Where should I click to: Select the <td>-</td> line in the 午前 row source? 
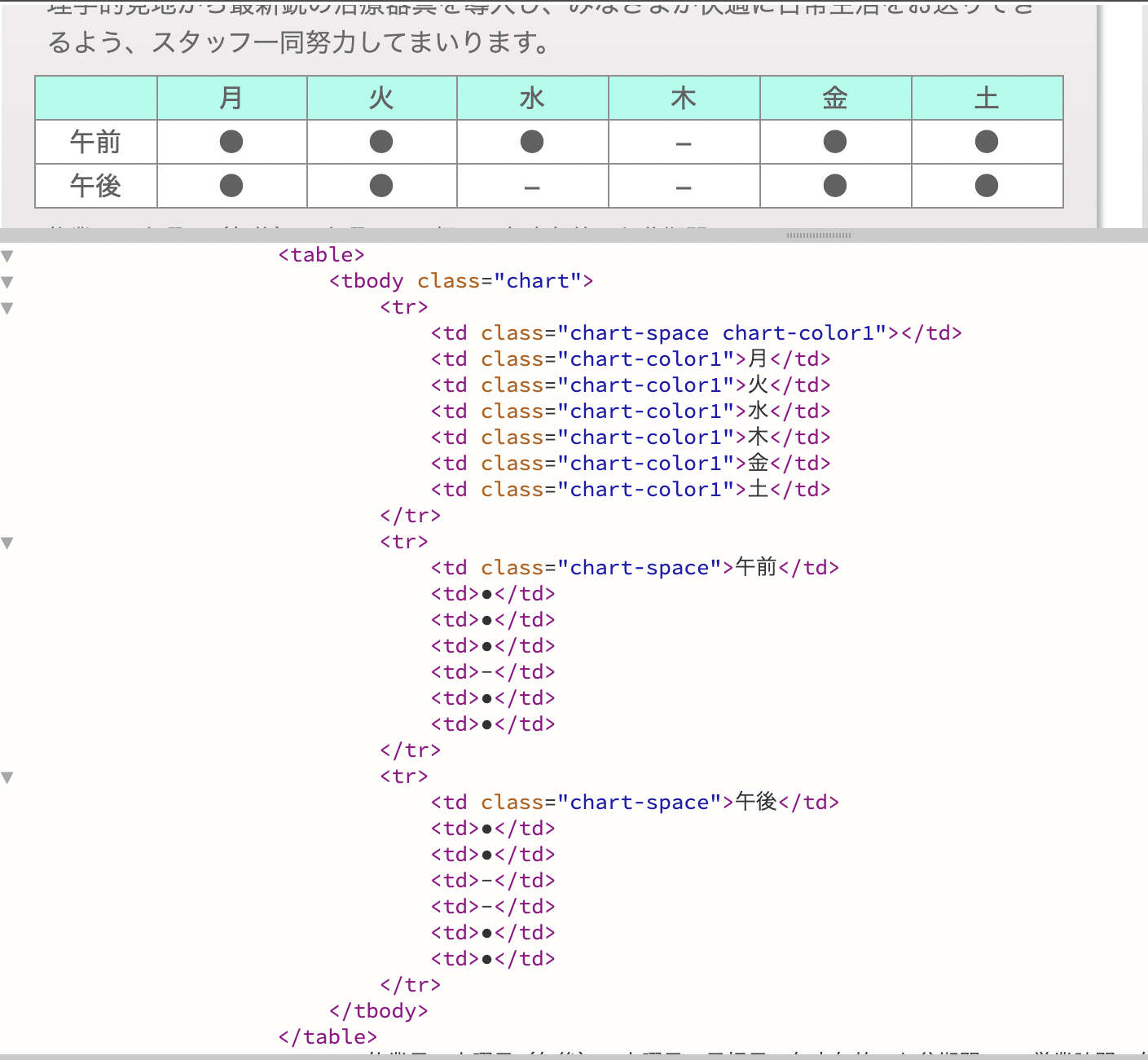[x=493, y=672]
